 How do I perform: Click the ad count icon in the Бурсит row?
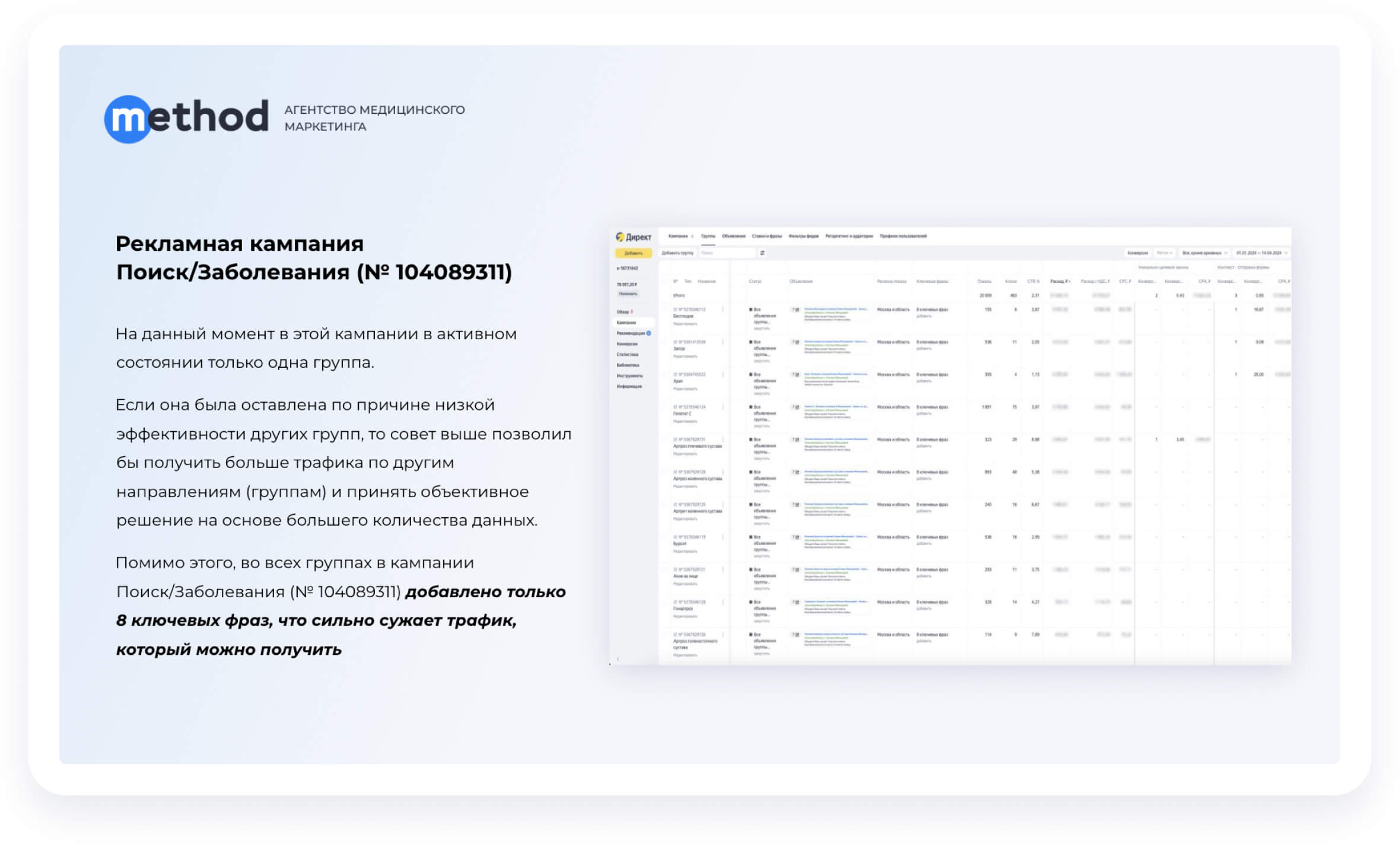(x=796, y=537)
